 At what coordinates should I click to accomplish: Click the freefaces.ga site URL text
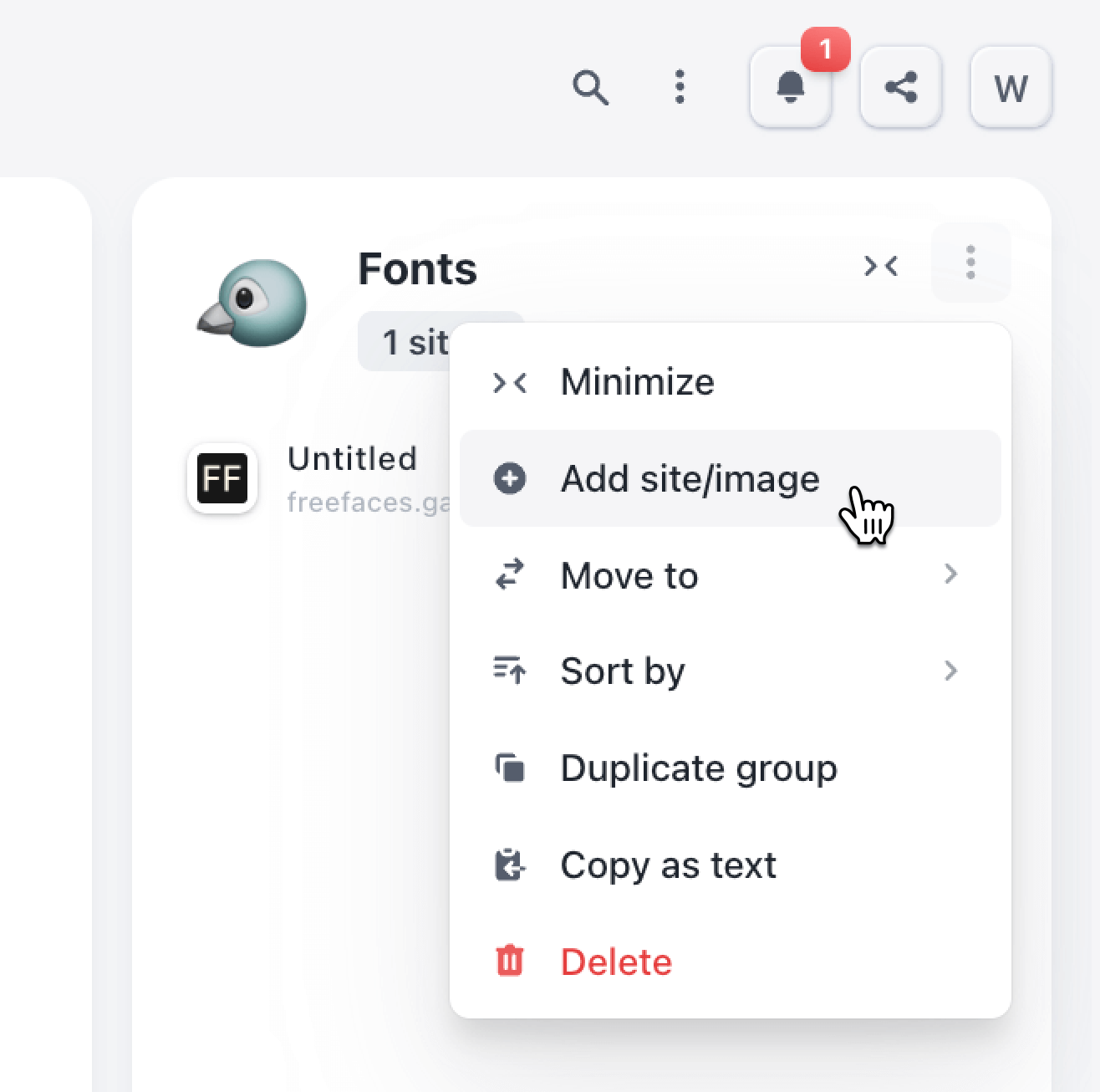pos(369,503)
